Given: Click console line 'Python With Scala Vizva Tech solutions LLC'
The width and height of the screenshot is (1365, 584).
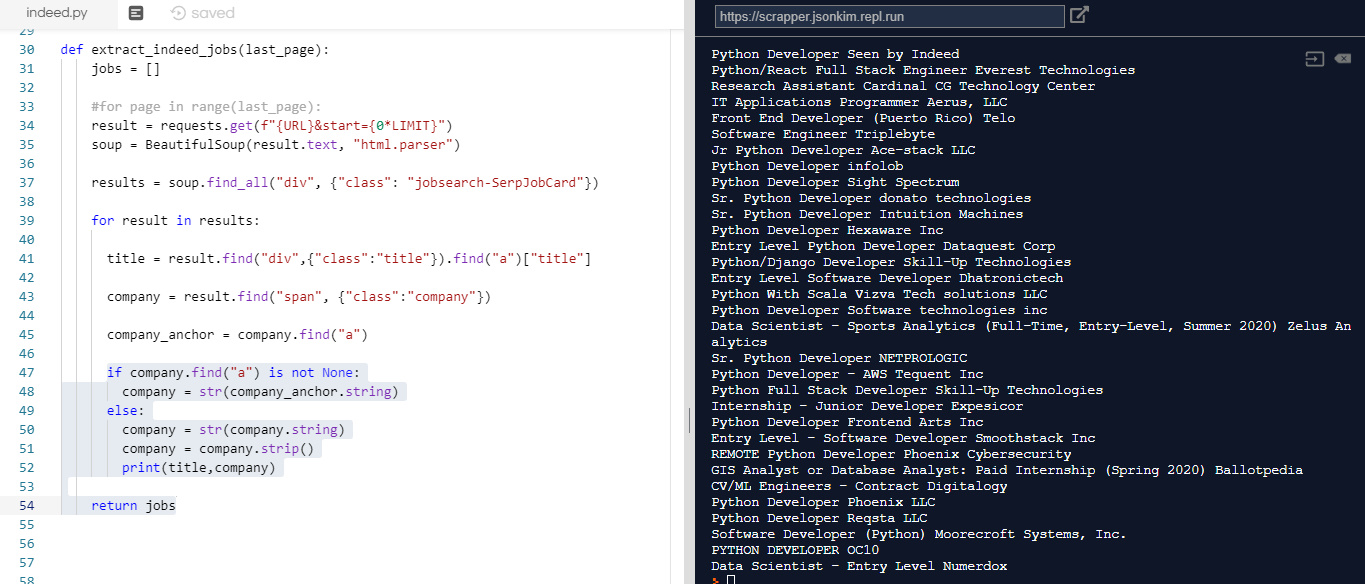Looking at the screenshot, I should [x=879, y=294].
